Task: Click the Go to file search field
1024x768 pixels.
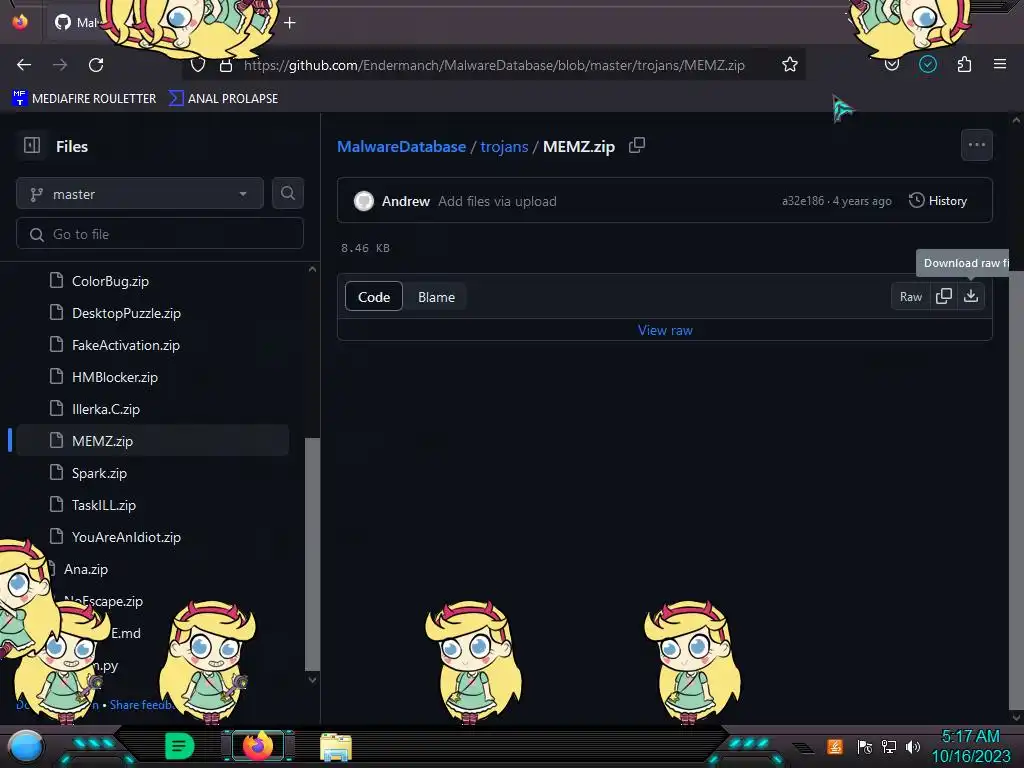Action: (x=160, y=234)
